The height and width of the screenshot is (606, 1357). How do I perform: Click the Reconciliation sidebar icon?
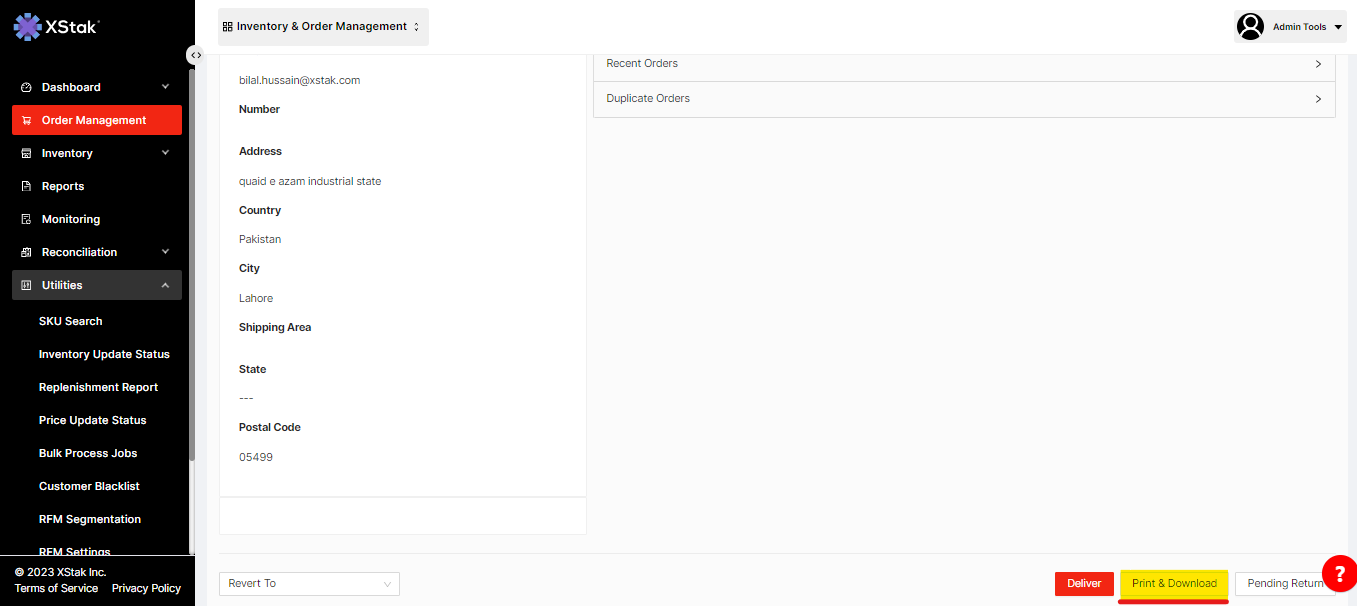click(x=27, y=253)
